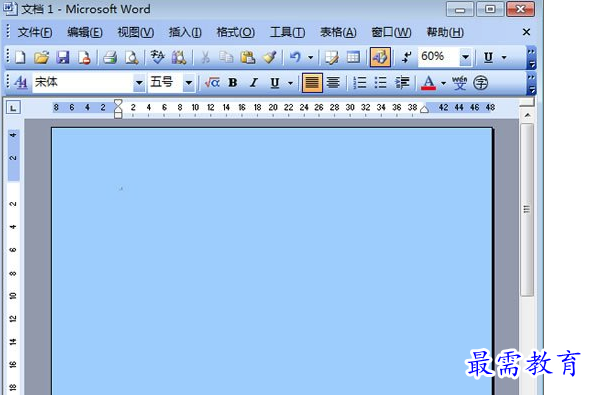Click the right indent ruler marker
This screenshot has width=589, height=395.
424,109
